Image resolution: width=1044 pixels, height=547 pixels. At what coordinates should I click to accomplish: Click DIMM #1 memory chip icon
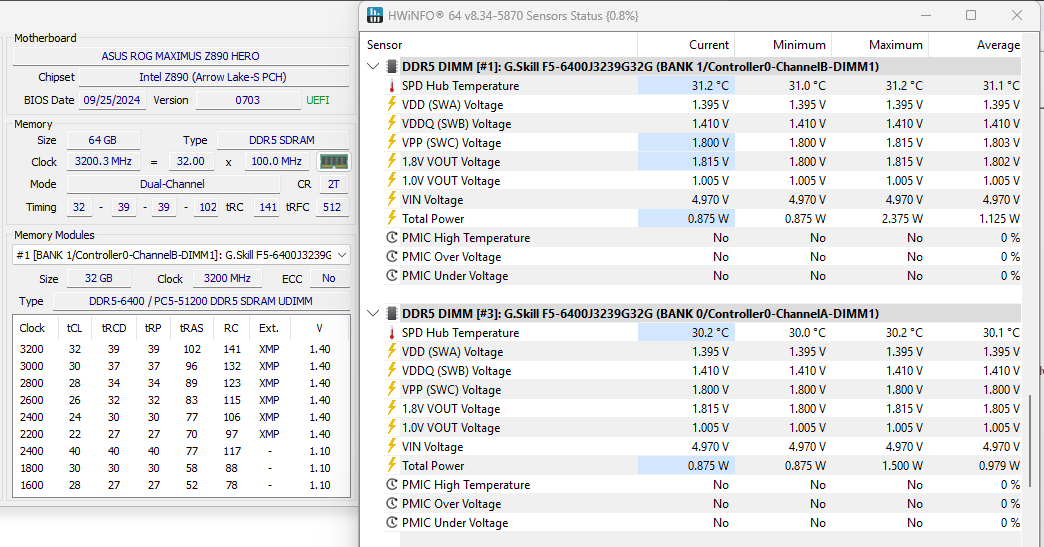point(392,67)
